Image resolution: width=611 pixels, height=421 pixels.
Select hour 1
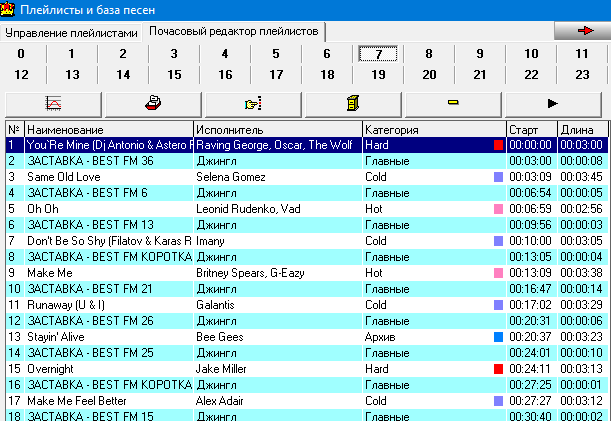tap(71, 54)
